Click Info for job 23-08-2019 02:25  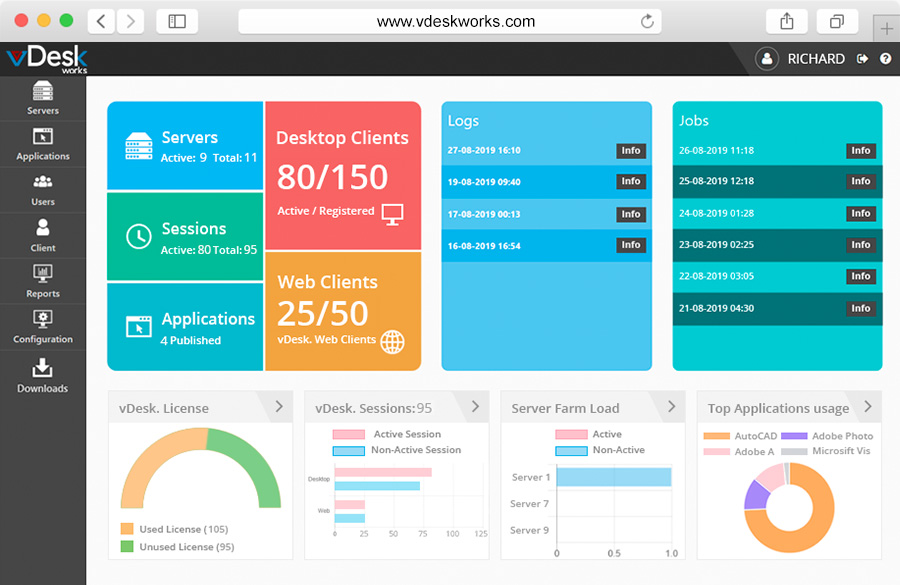[860, 245]
